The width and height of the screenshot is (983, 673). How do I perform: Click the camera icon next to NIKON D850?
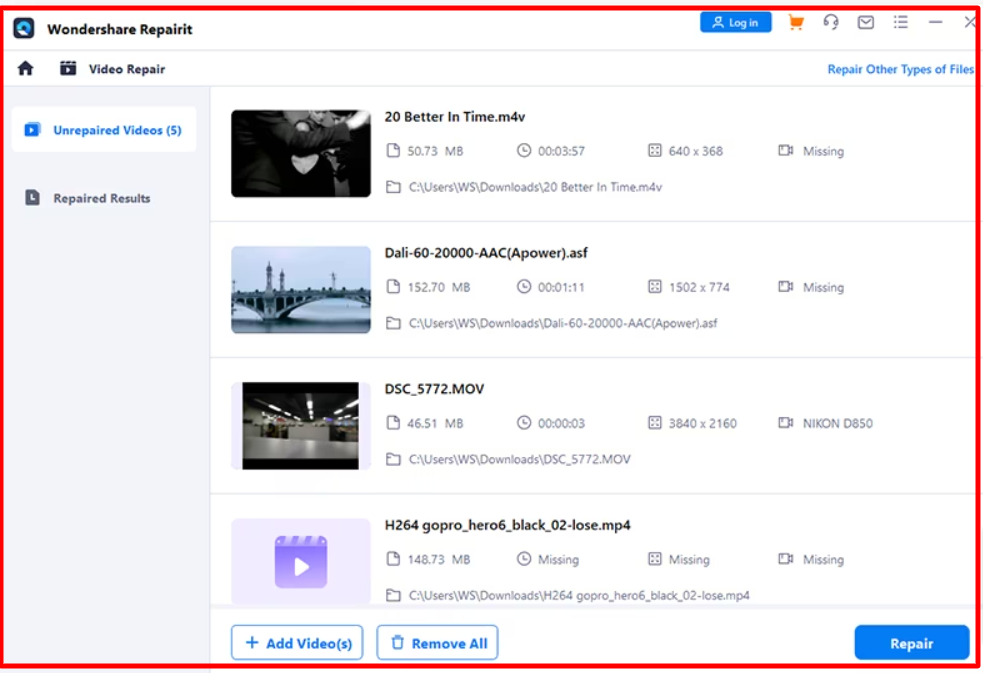click(x=786, y=423)
